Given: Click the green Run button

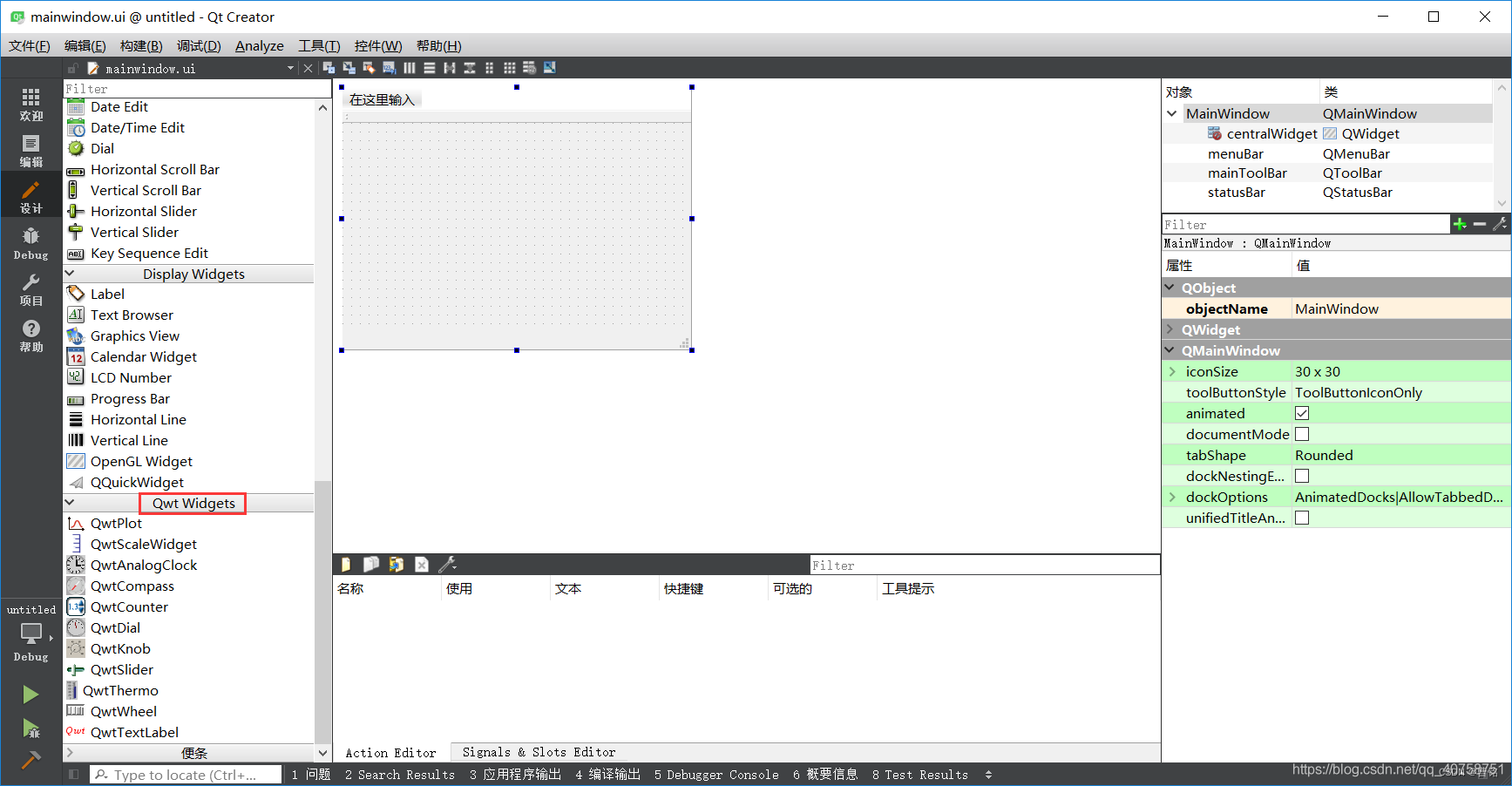Looking at the screenshot, I should tap(31, 694).
